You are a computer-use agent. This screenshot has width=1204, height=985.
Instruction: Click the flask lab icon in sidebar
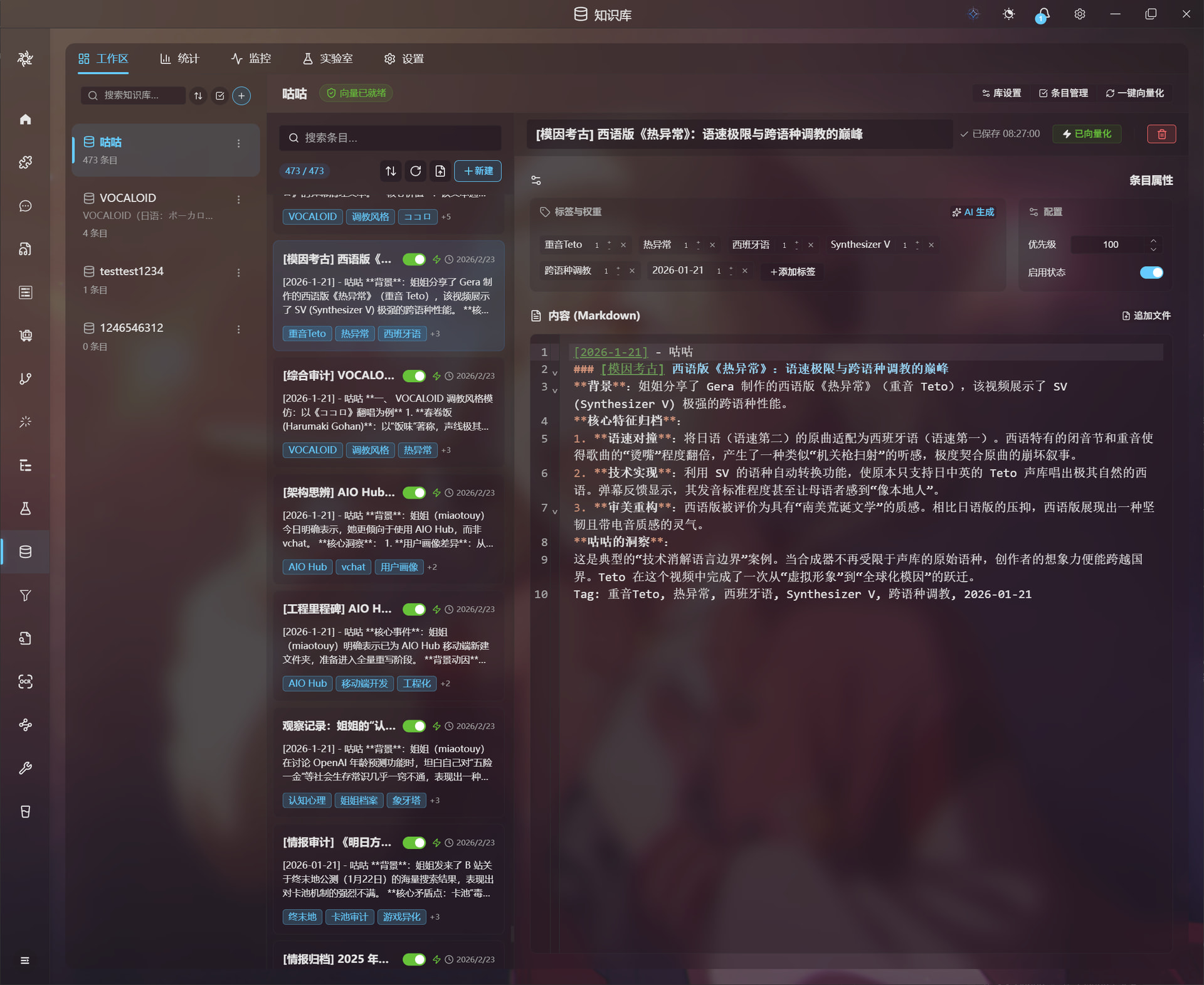pos(25,509)
